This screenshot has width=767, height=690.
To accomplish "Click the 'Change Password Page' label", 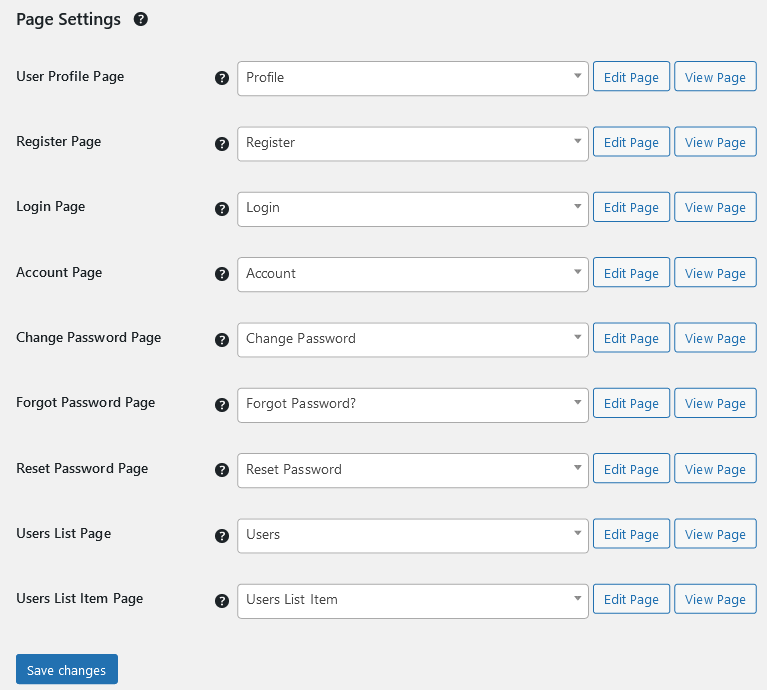I will coord(89,337).
